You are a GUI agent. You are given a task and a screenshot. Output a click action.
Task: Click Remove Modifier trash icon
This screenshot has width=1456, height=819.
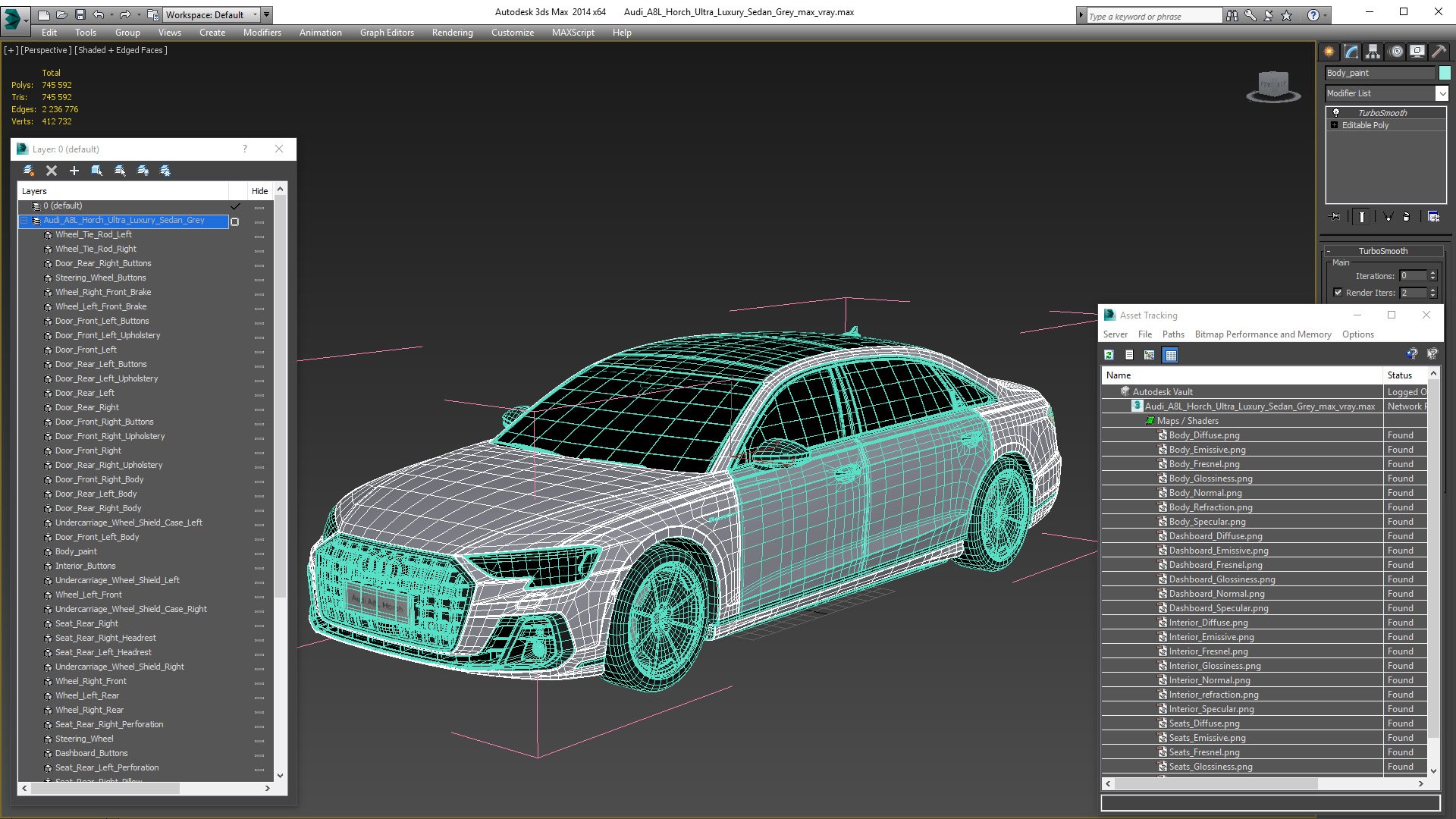click(1407, 217)
